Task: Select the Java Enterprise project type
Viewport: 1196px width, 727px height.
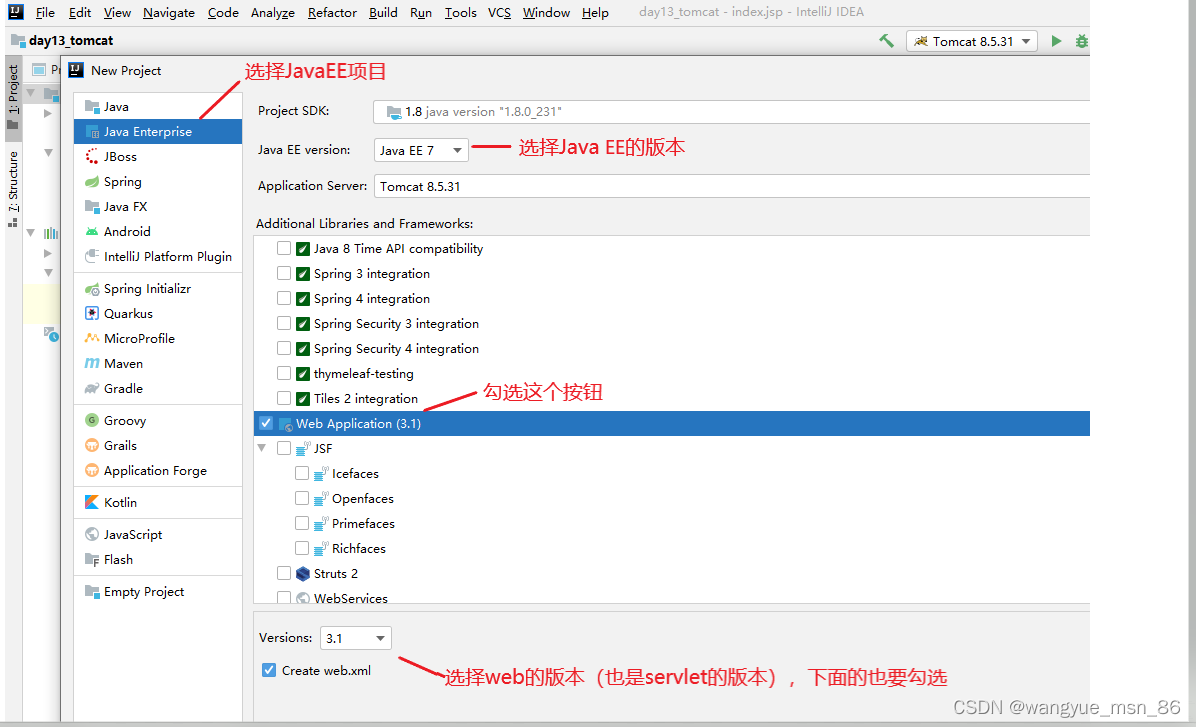Action: click(158, 132)
